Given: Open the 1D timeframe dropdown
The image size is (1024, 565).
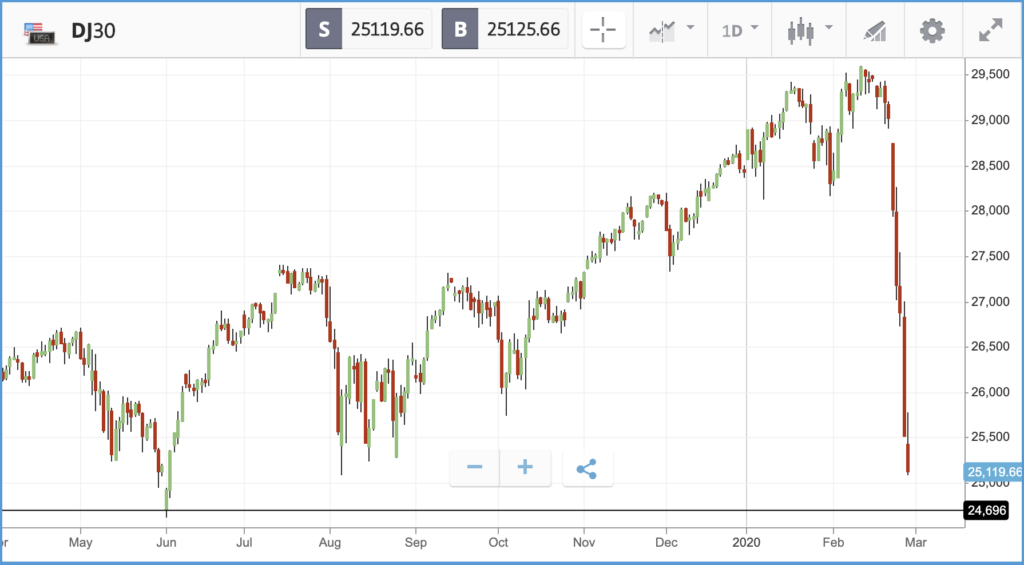Looking at the screenshot, I should tap(740, 30).
